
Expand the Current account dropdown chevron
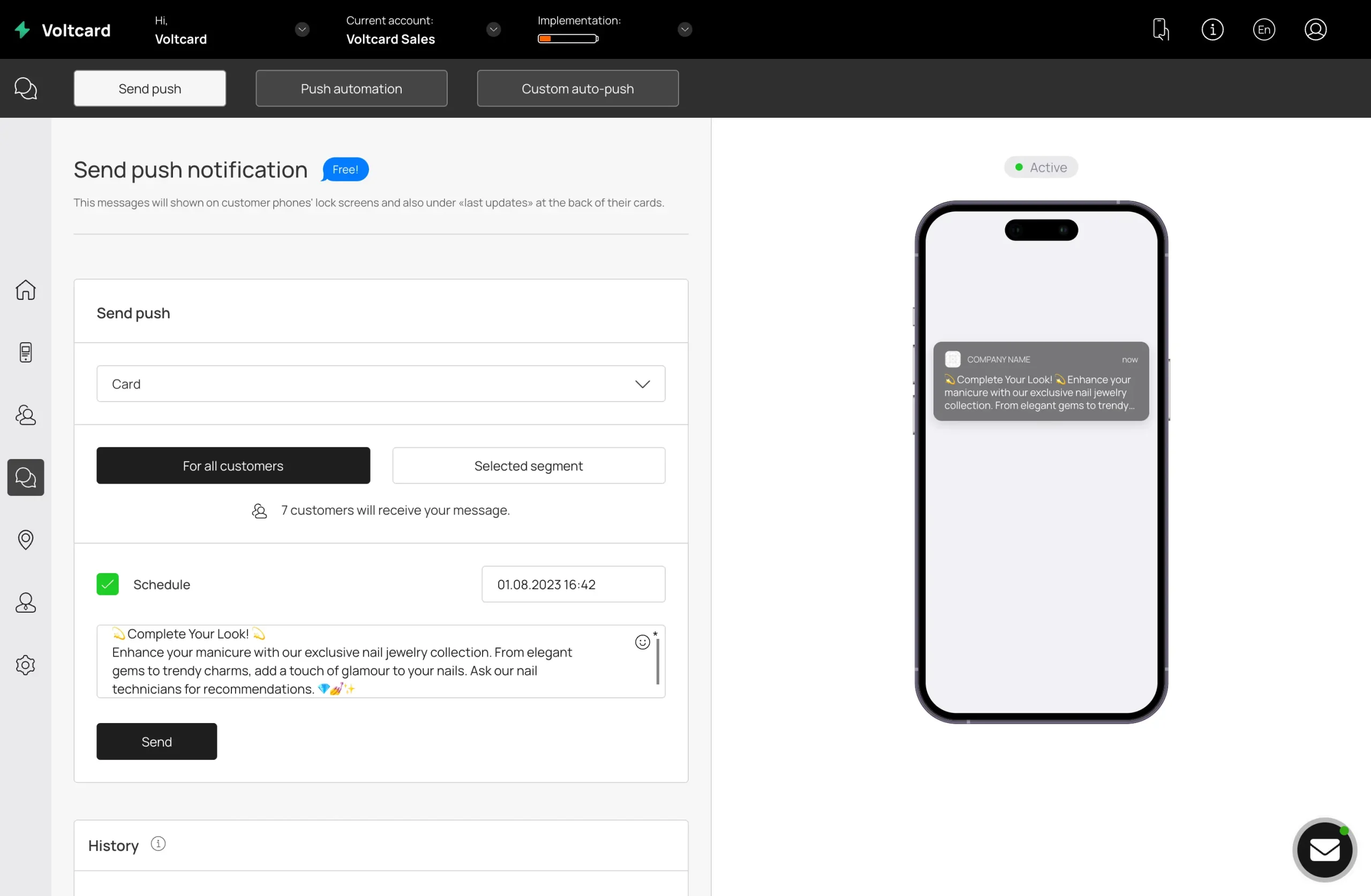493,29
